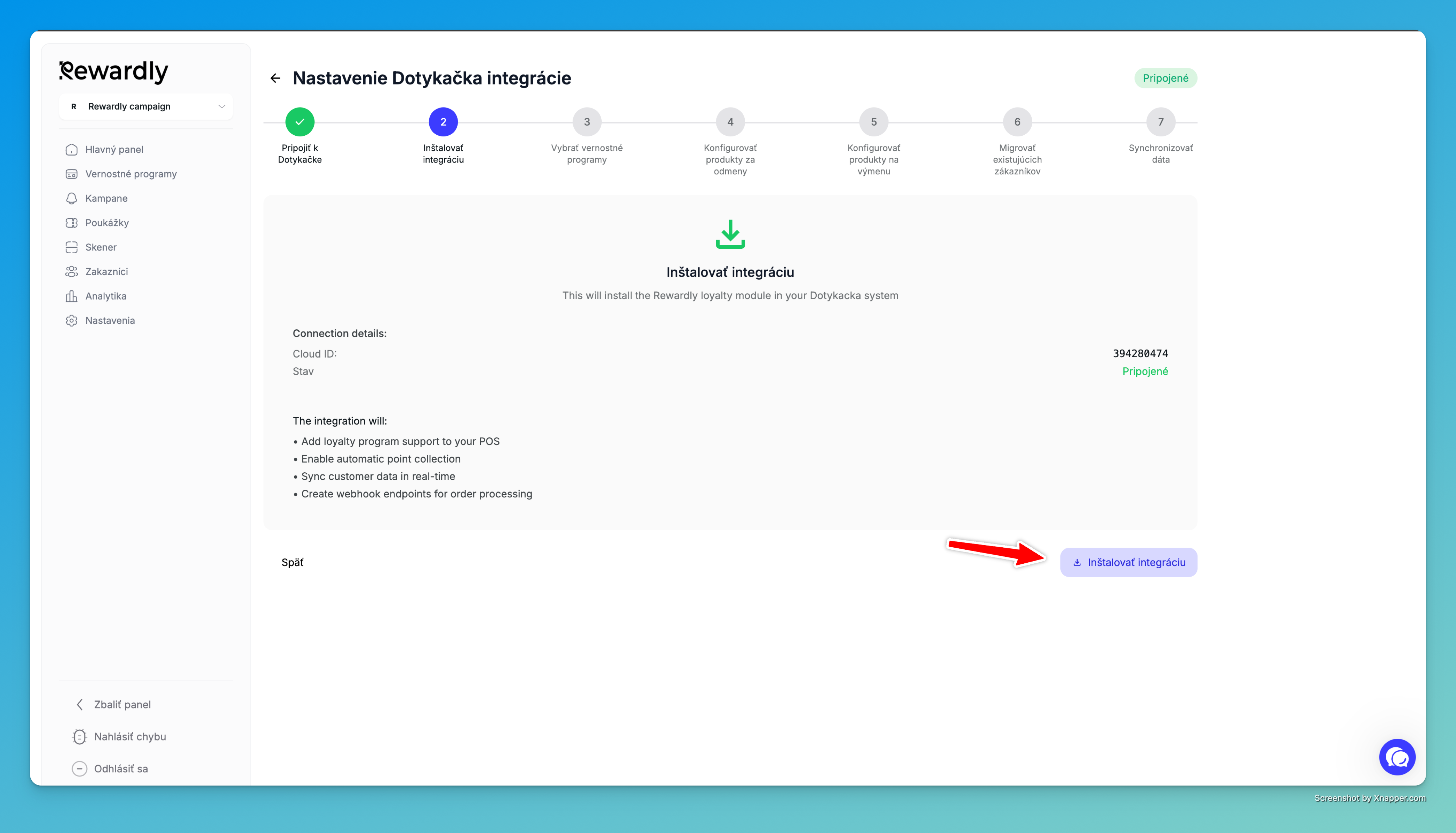Screen dimensions: 1456x833
Task: Click the Kampane bell icon
Action: click(x=72, y=198)
